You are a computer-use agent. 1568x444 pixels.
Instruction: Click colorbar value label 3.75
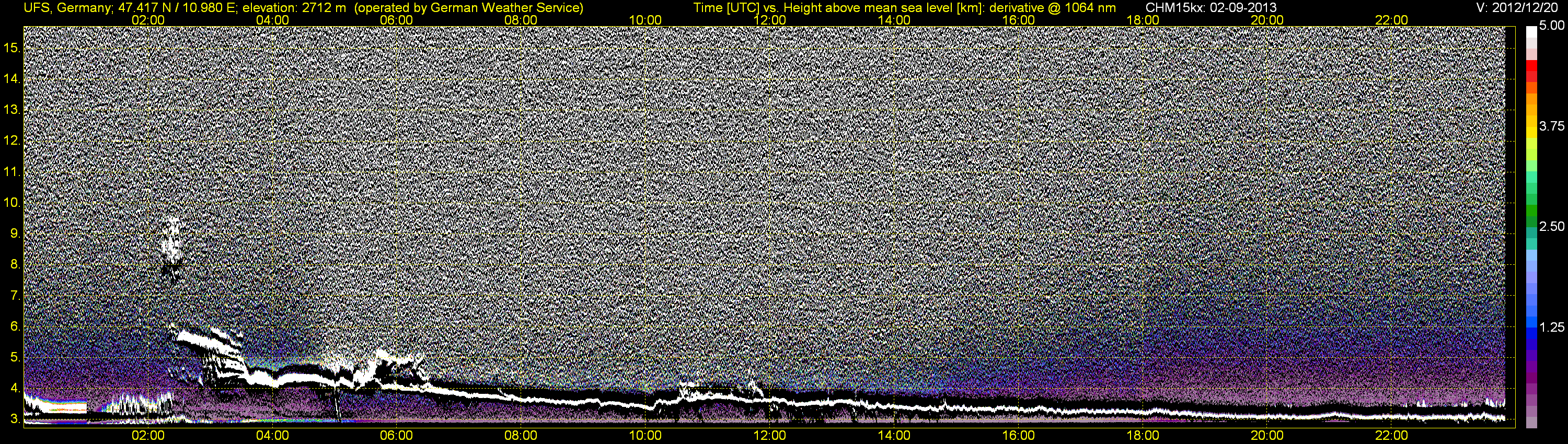[1552, 126]
